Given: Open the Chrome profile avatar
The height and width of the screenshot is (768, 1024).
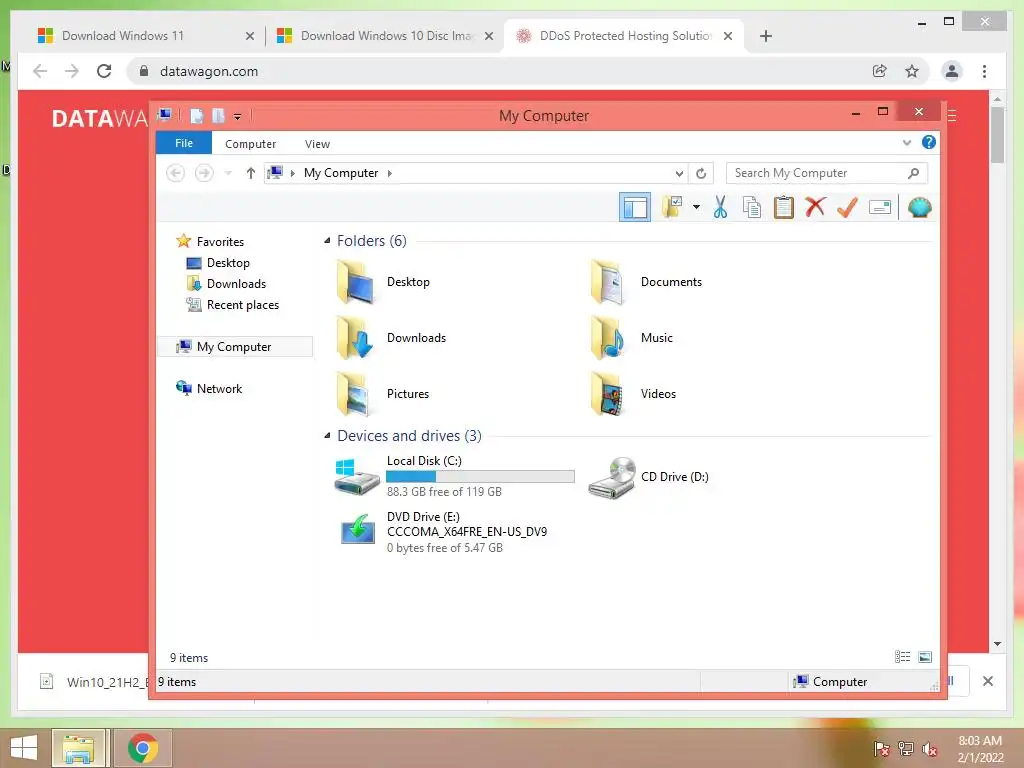Looking at the screenshot, I should tap(952, 71).
